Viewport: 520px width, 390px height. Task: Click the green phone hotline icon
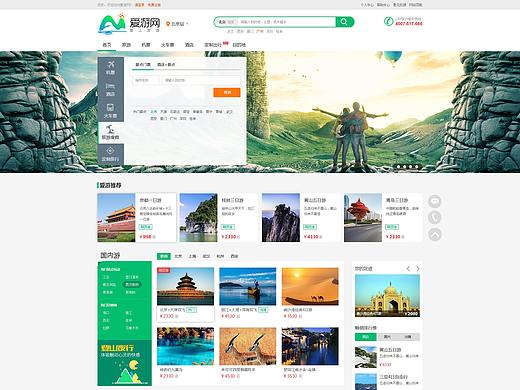[388, 21]
